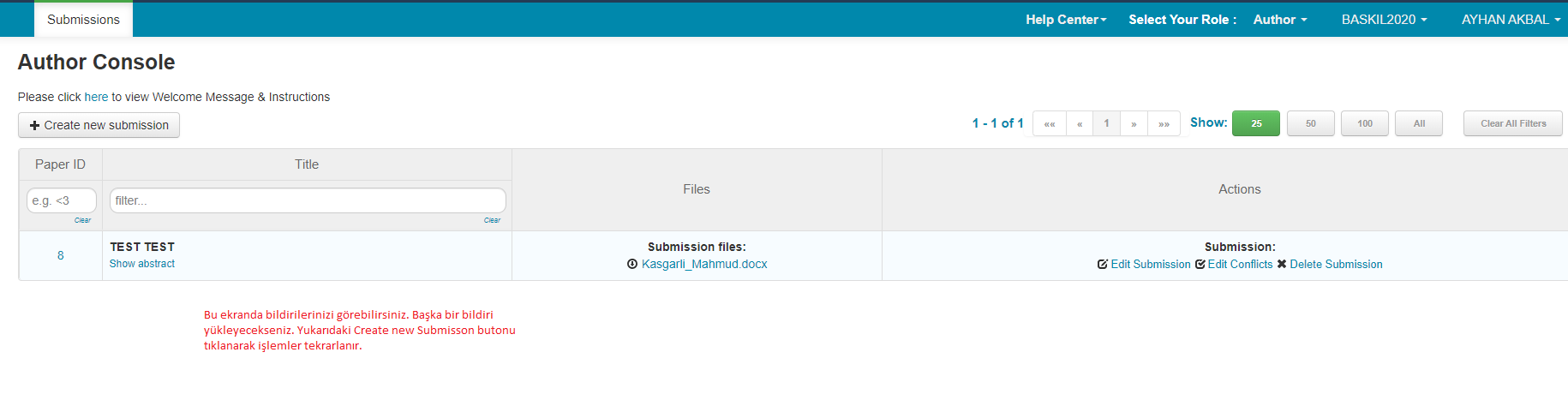Viewport: 1568px width, 412px height.
Task: Click the Edit Submission pencil icon
Action: (1103, 265)
